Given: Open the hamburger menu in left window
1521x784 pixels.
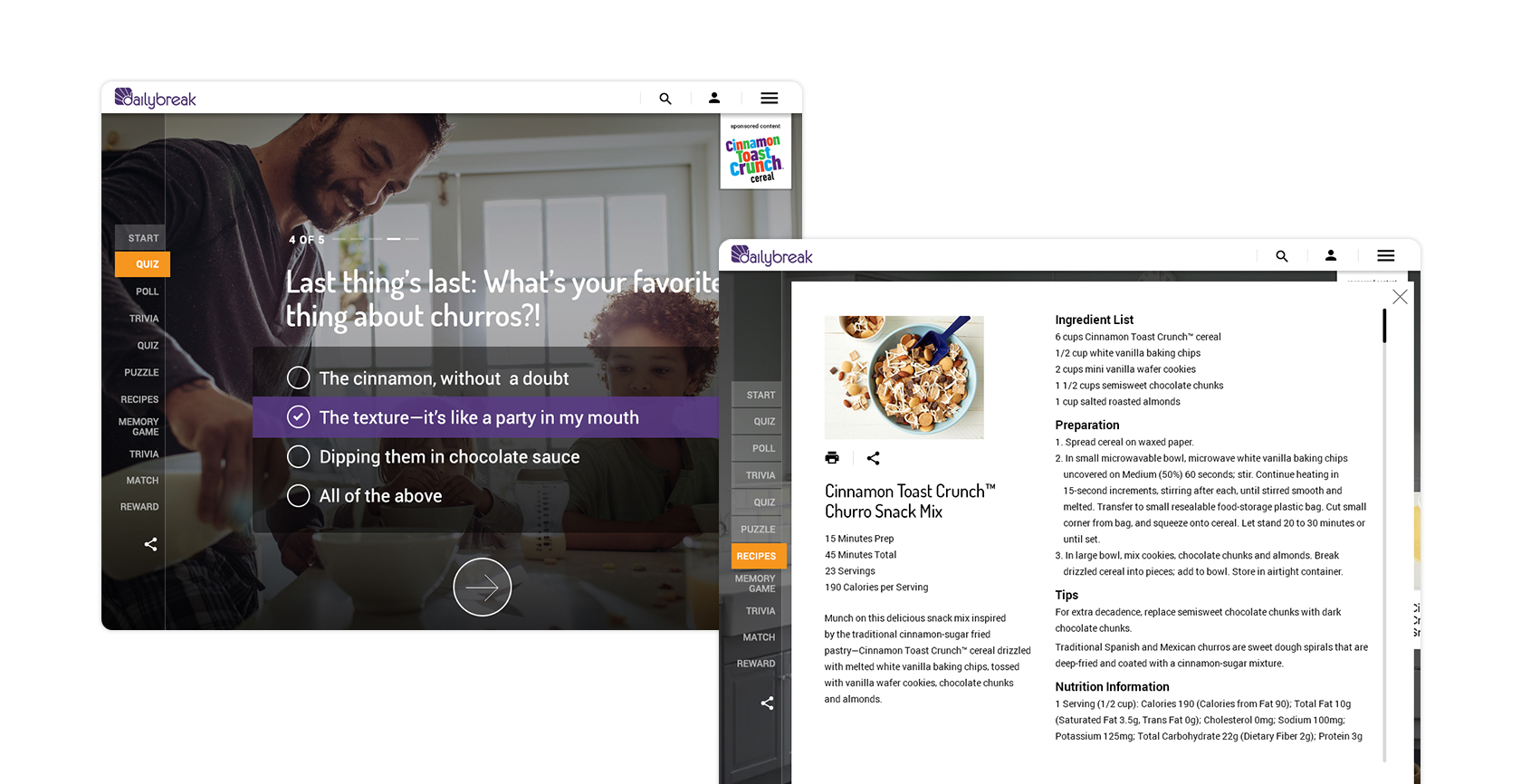Looking at the screenshot, I should click(769, 98).
